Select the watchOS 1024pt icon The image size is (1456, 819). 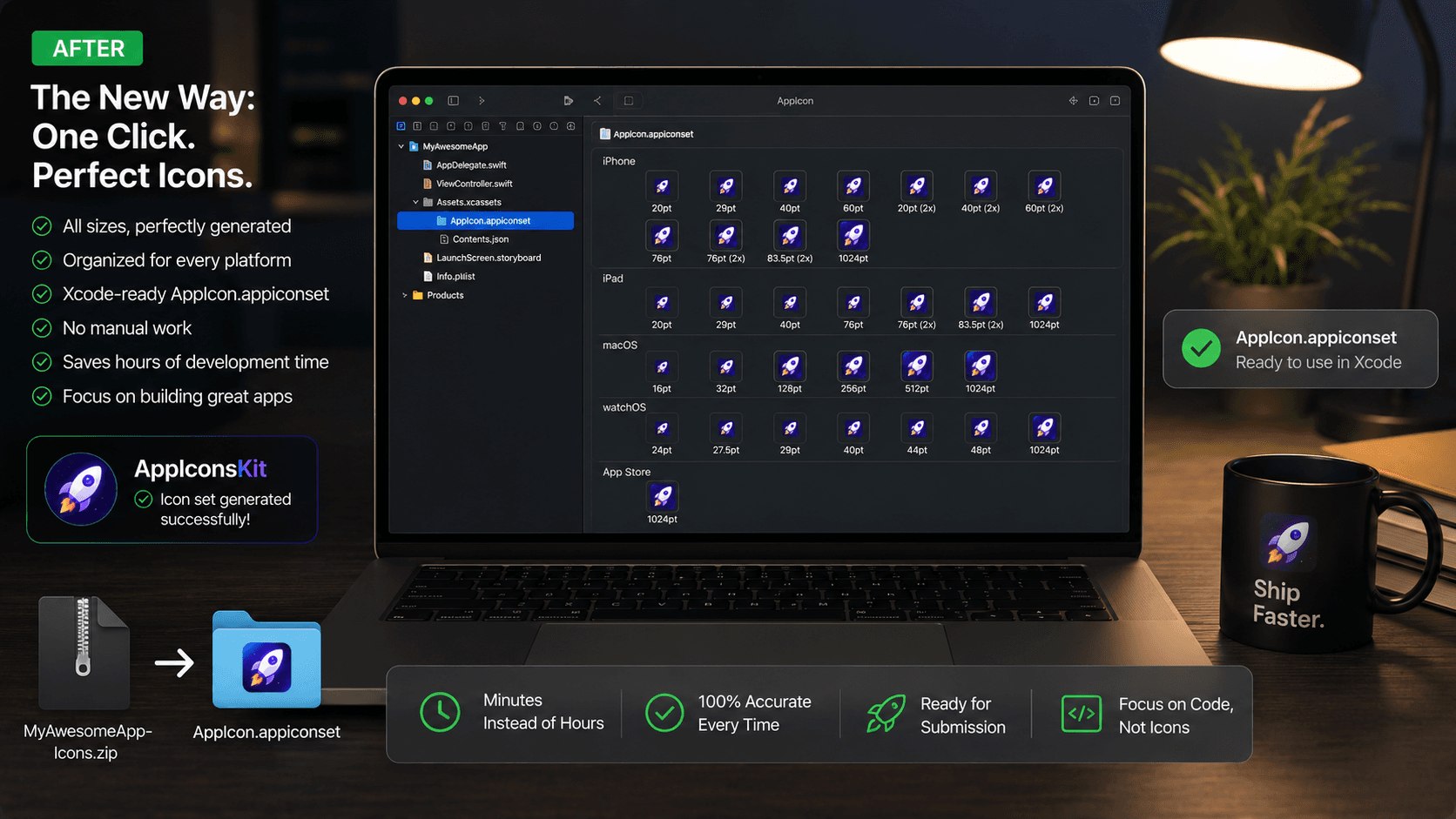point(1044,428)
